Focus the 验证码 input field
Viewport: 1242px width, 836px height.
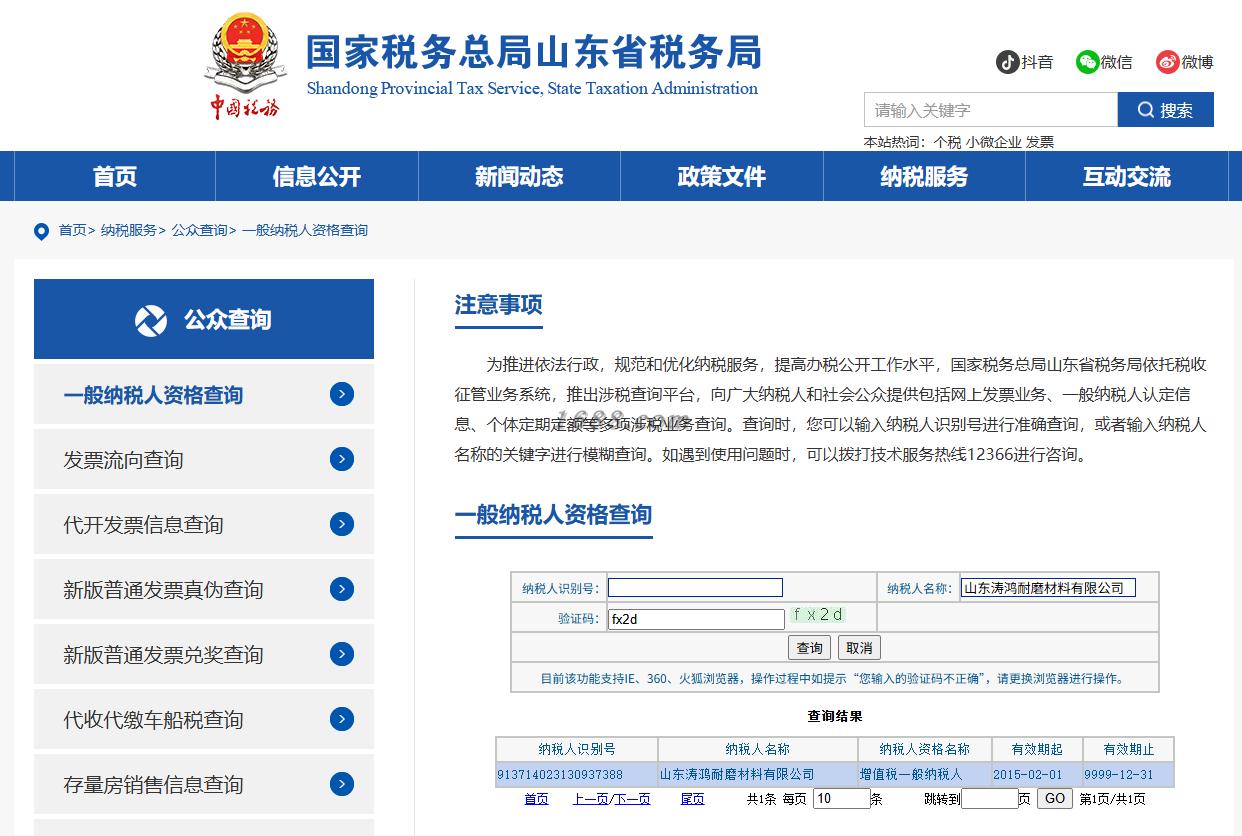click(x=696, y=619)
